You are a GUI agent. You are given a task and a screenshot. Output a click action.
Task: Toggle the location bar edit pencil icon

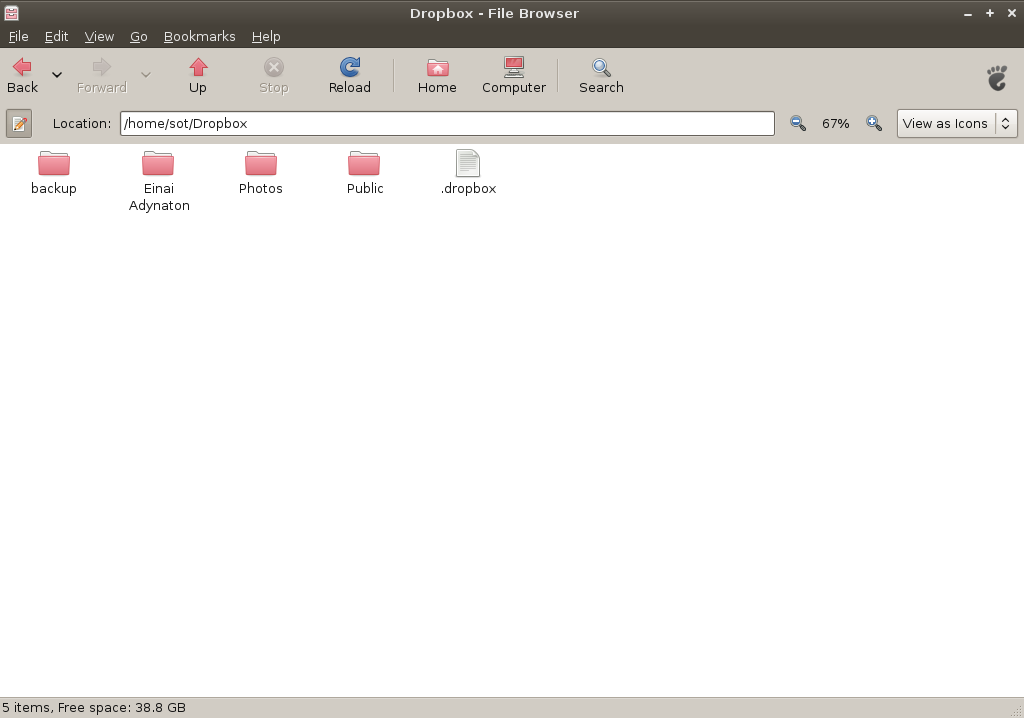(19, 123)
